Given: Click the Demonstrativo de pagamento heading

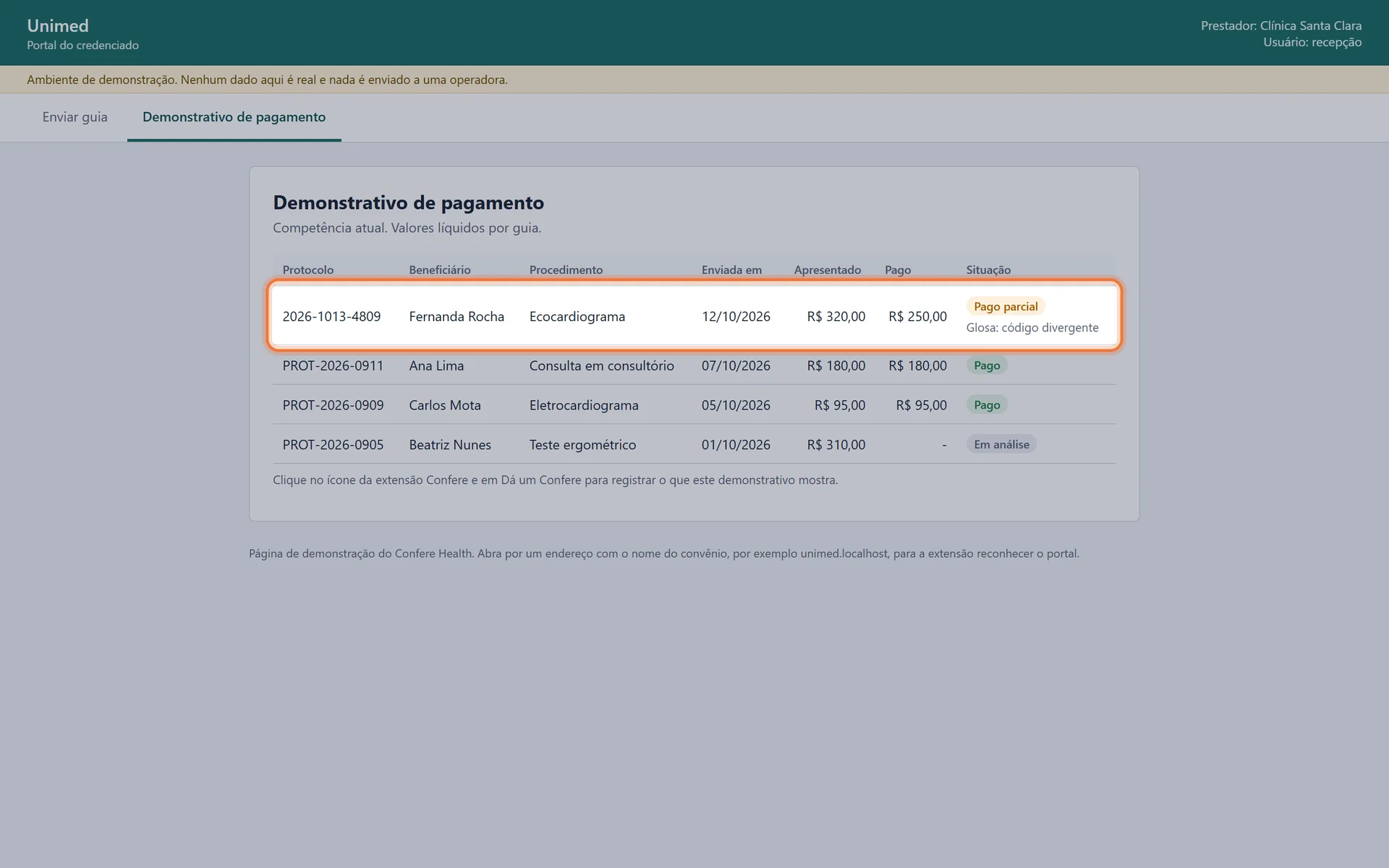Looking at the screenshot, I should point(408,203).
